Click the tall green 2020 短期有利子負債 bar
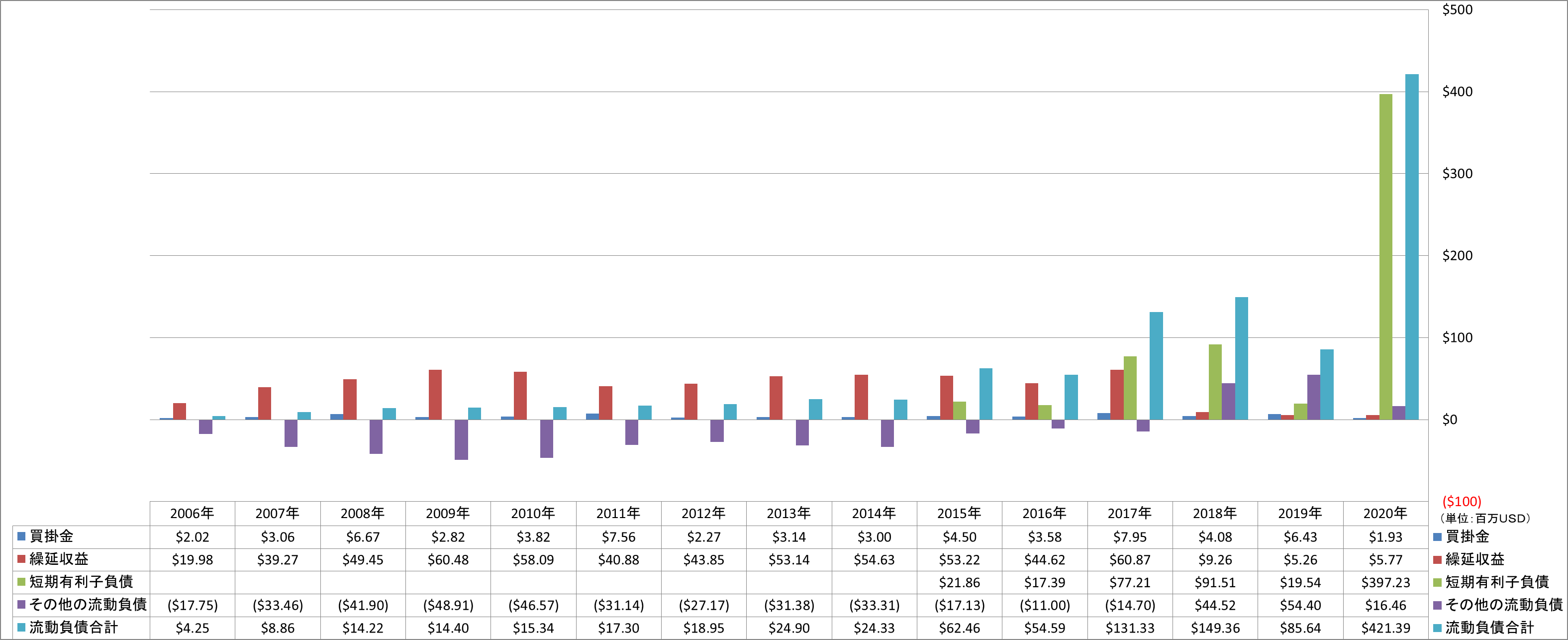This screenshot has width=1568, height=640. point(1385,256)
